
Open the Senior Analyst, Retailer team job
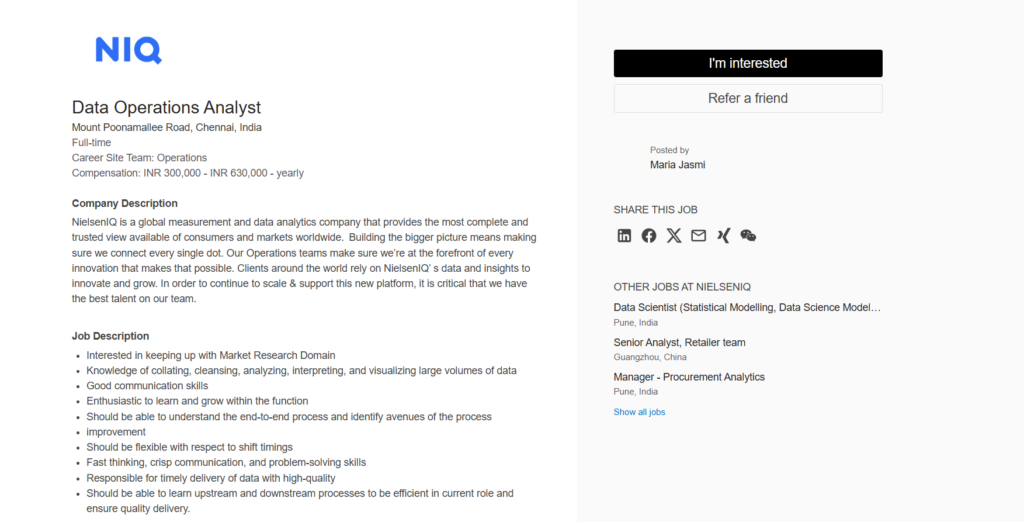click(679, 342)
